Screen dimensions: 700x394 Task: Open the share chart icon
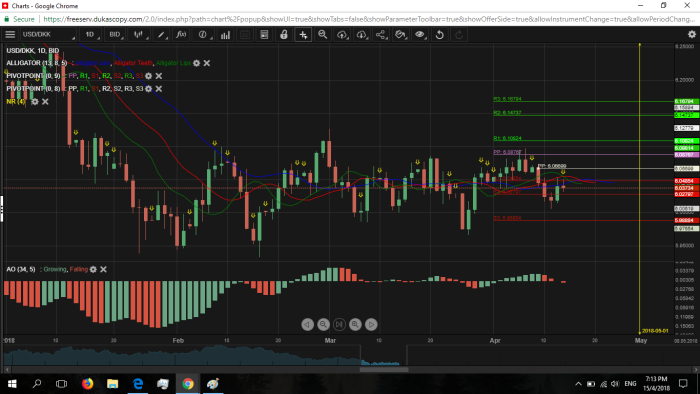(381, 34)
